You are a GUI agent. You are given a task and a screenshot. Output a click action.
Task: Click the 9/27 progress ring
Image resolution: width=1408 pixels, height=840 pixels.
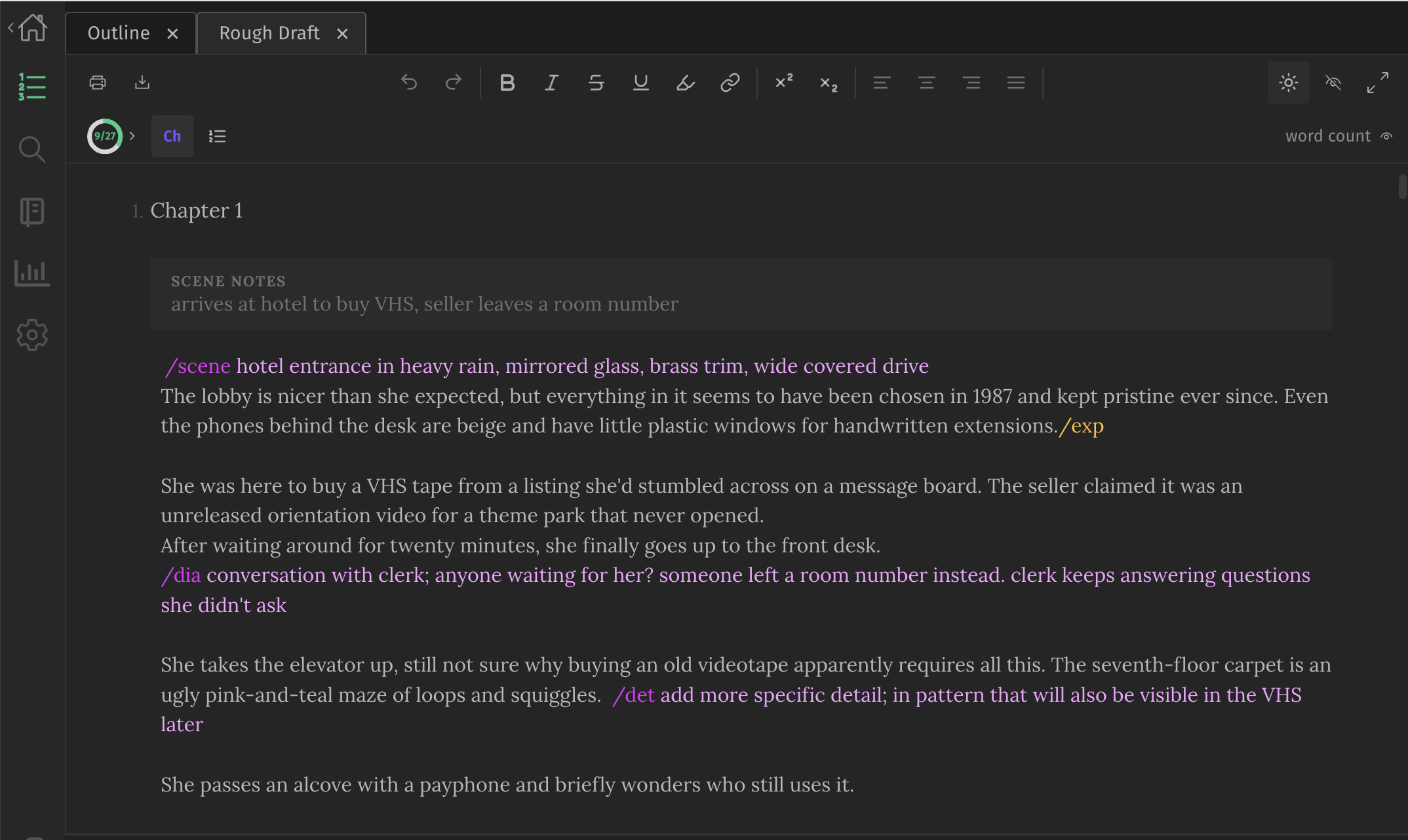[105, 136]
